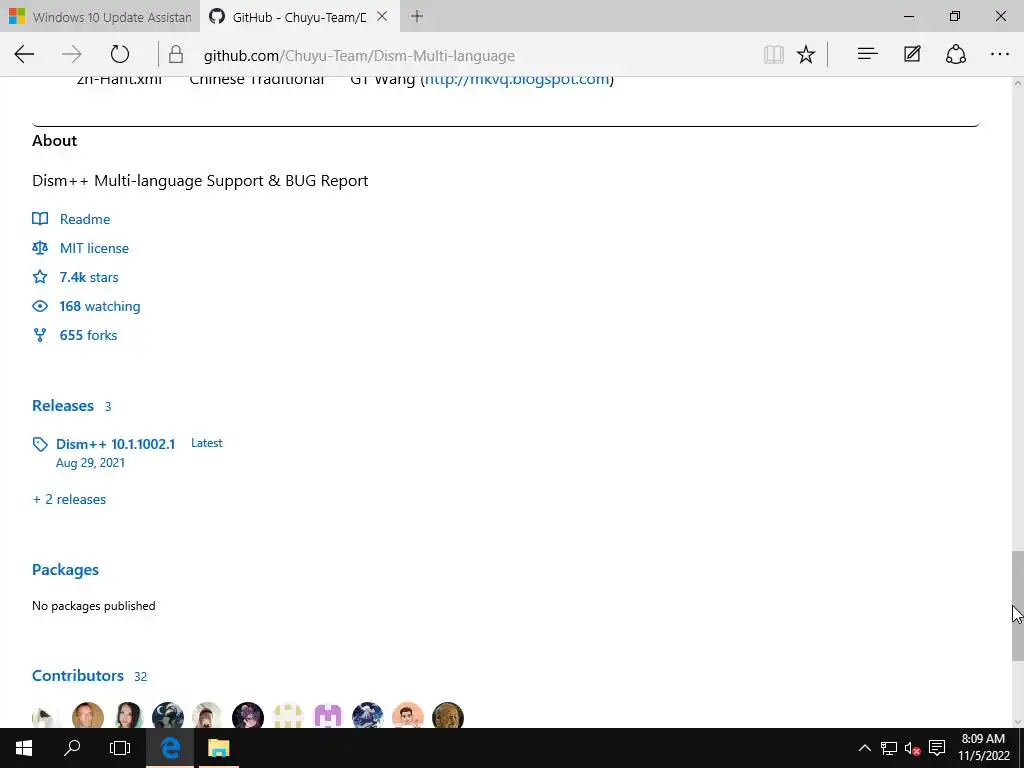The image size is (1024, 768).
Task: Open Reading view book icon
Action: (774, 55)
